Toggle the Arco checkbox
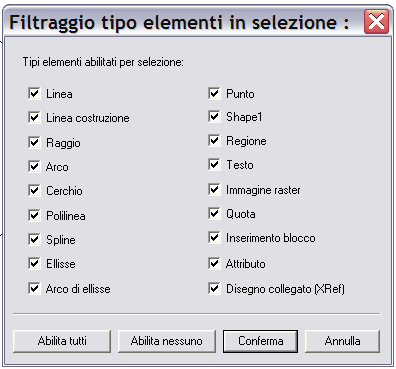Screen dimensions: 396x369 tap(34, 166)
